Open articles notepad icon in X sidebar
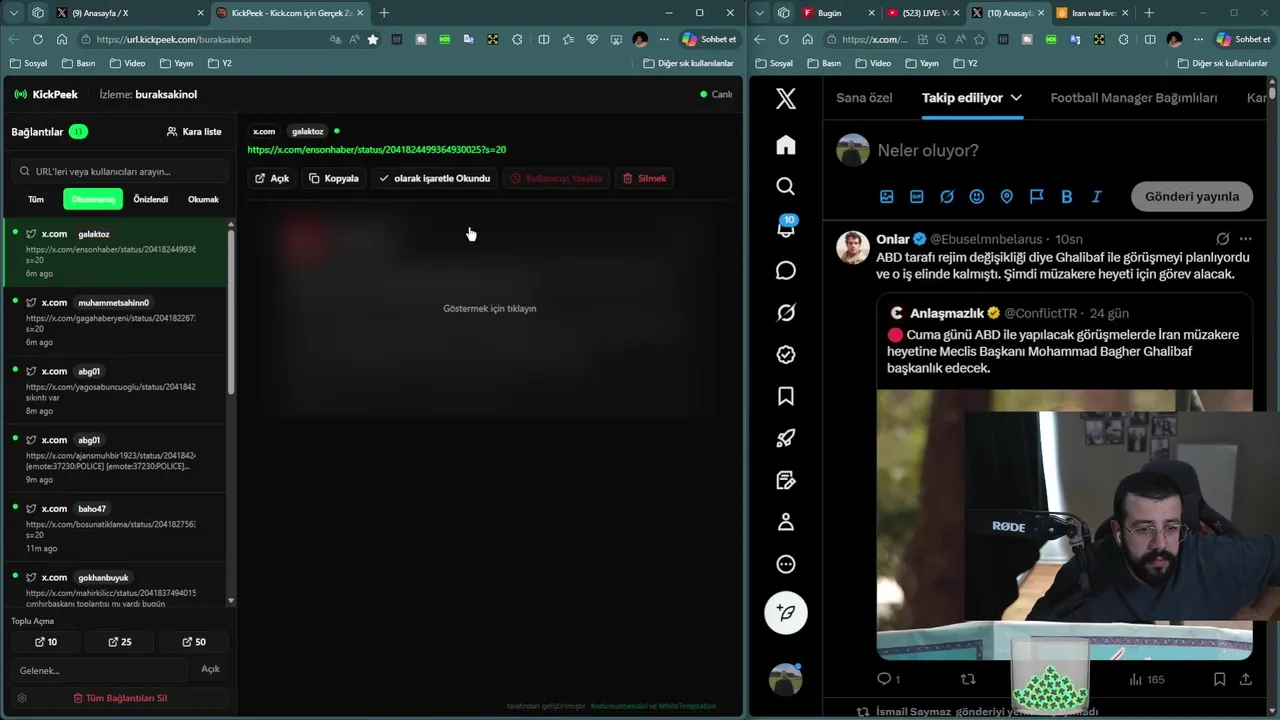 coord(786,480)
